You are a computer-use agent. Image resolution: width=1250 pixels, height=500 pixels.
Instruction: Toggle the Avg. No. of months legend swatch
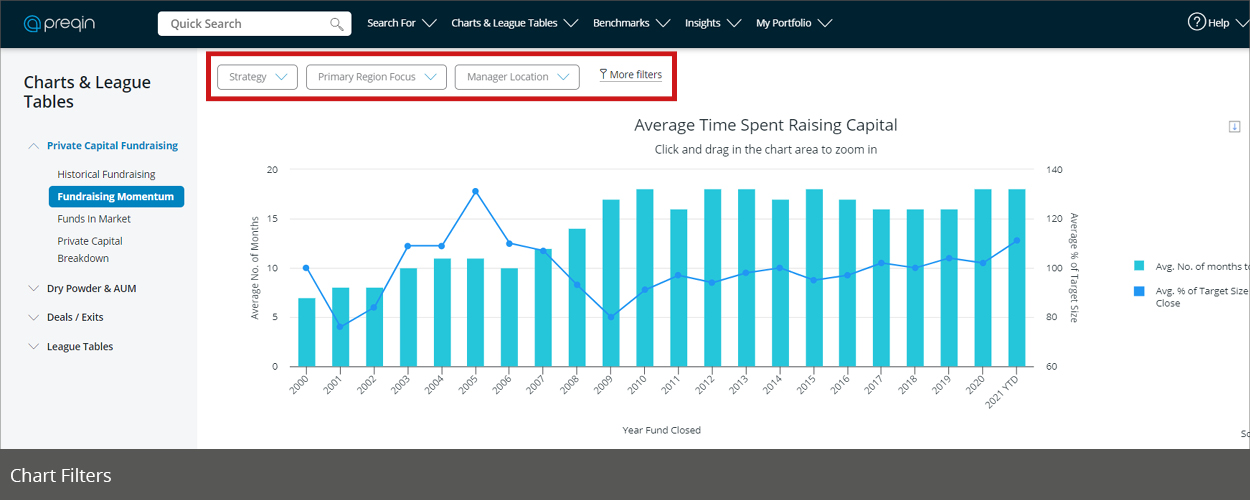(x=1139, y=266)
